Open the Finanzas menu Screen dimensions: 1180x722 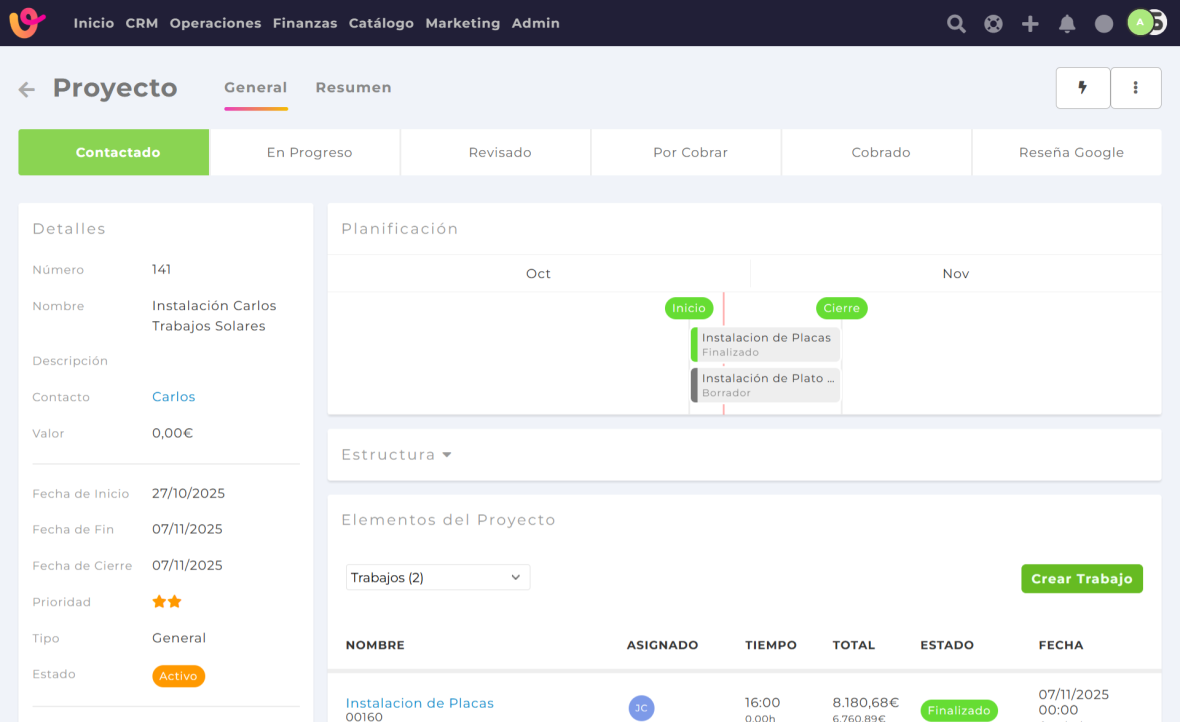pos(304,23)
